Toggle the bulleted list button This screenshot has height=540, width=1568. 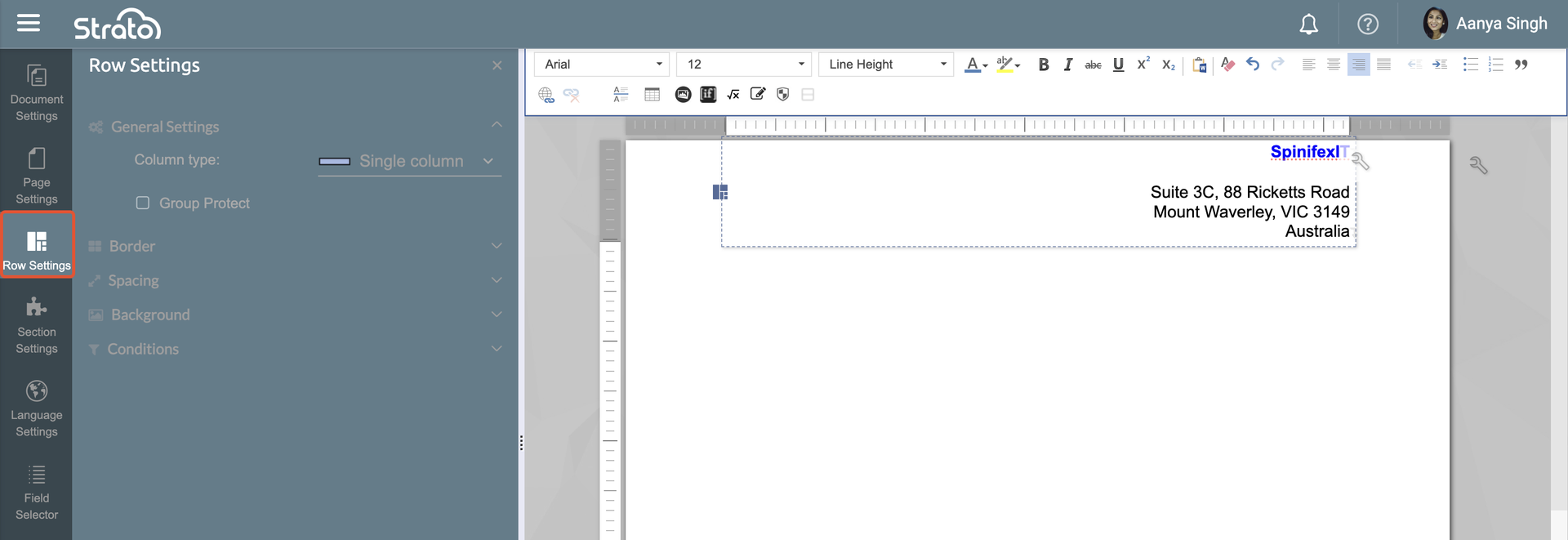point(1470,65)
